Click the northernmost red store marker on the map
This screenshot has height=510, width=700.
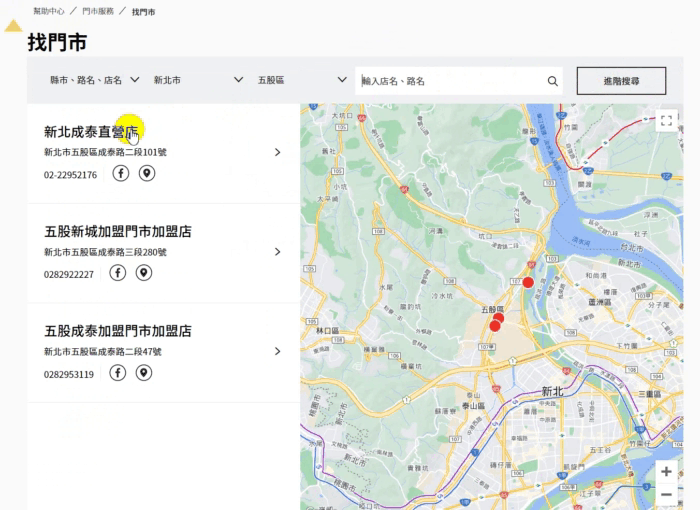click(x=528, y=282)
